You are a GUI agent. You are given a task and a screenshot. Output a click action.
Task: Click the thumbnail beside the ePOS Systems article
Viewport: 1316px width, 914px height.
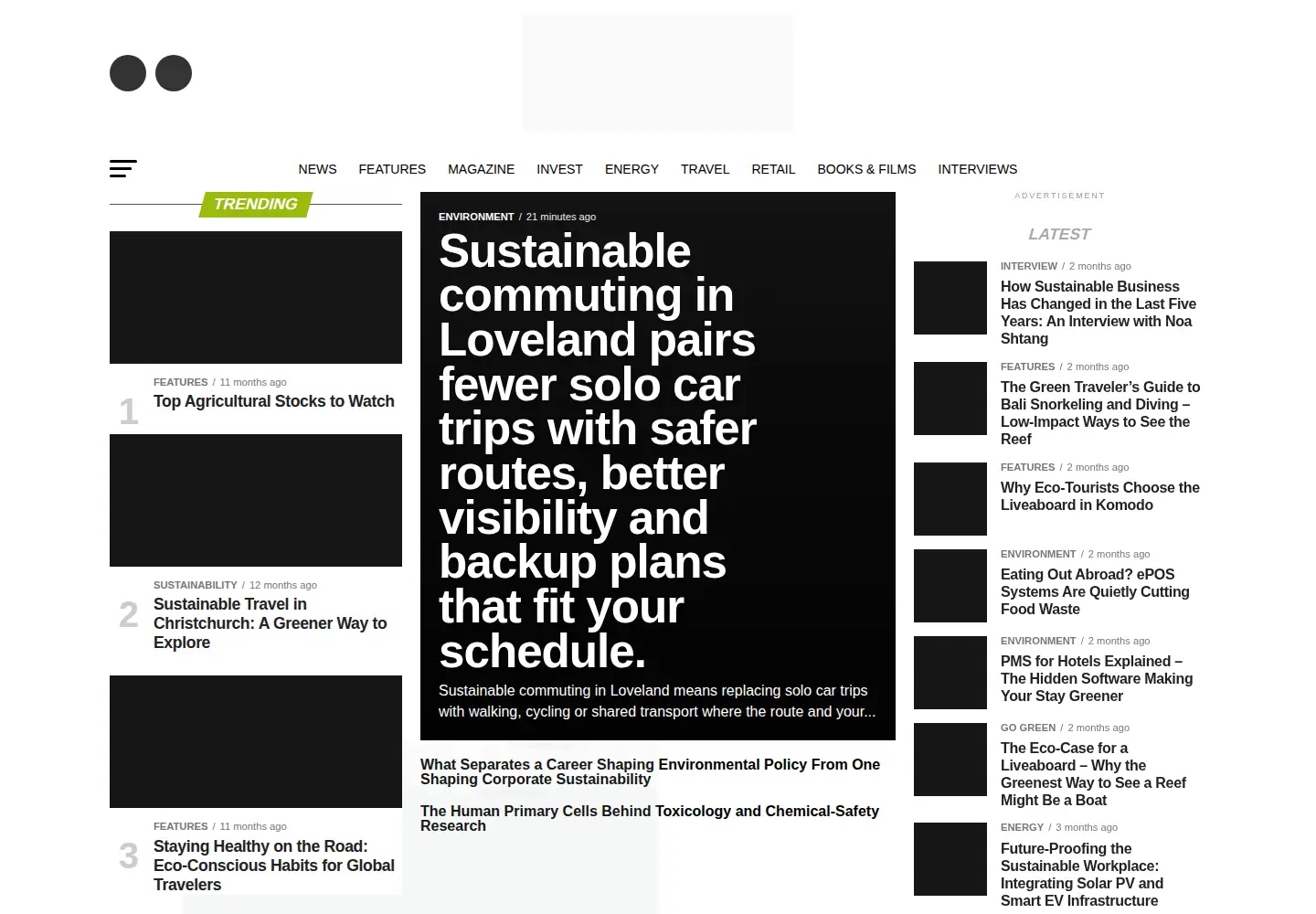click(950, 586)
